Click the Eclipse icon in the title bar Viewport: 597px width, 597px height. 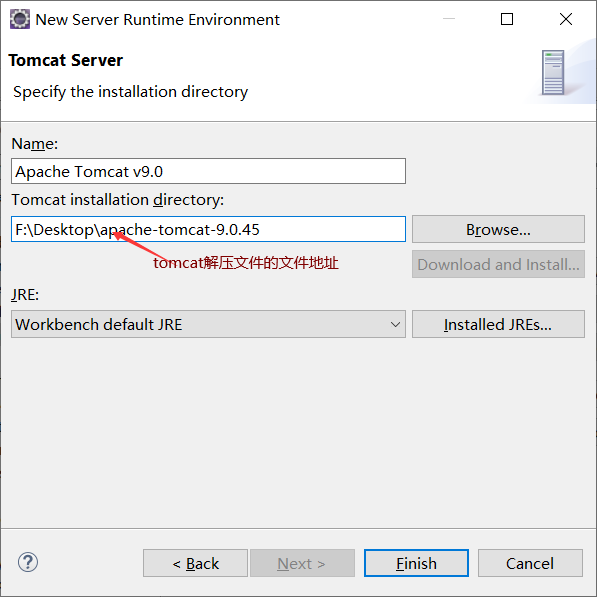pyautogui.click(x=19, y=19)
